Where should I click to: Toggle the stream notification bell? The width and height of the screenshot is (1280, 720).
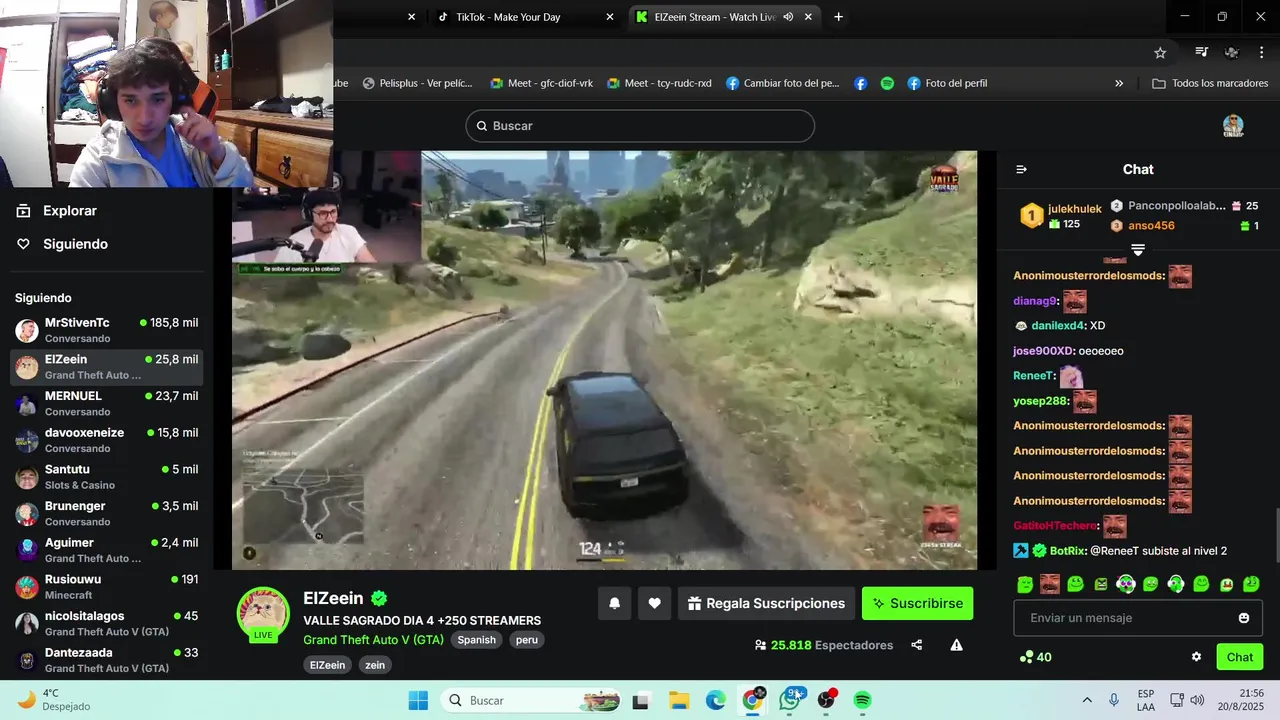coord(615,603)
